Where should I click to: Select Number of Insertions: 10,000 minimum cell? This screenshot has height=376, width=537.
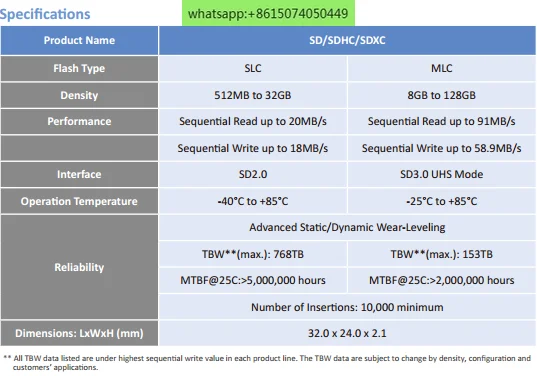click(347, 307)
